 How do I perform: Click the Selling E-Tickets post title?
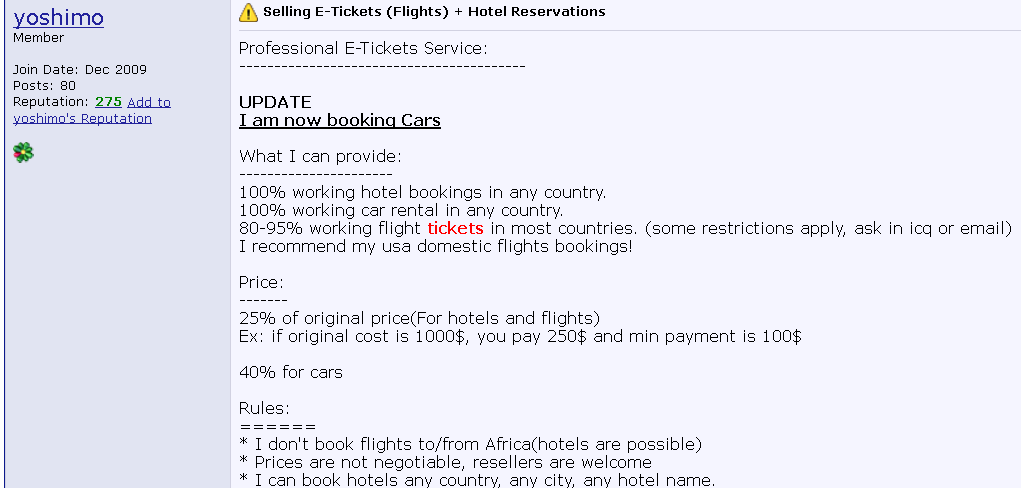point(434,12)
